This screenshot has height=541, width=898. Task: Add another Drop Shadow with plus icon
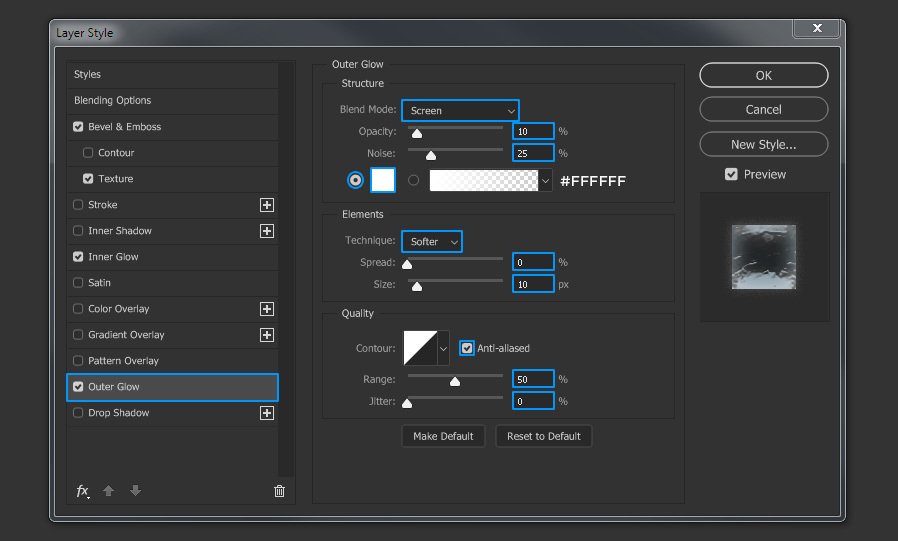267,413
